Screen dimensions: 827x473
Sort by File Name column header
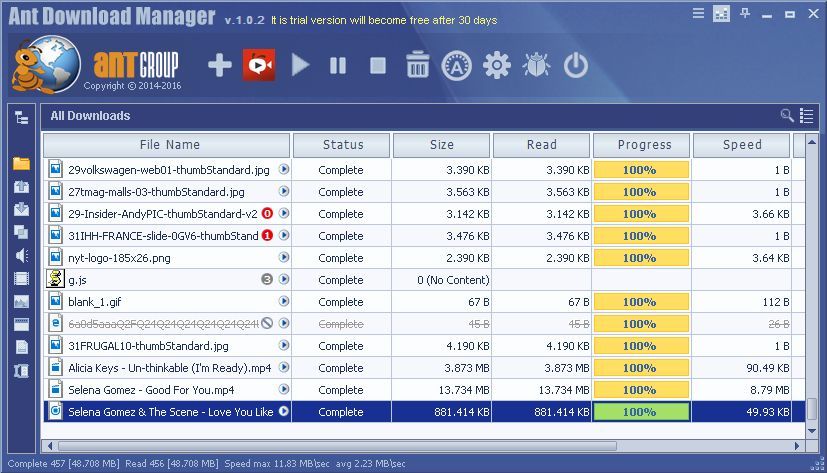pyautogui.click(x=167, y=145)
